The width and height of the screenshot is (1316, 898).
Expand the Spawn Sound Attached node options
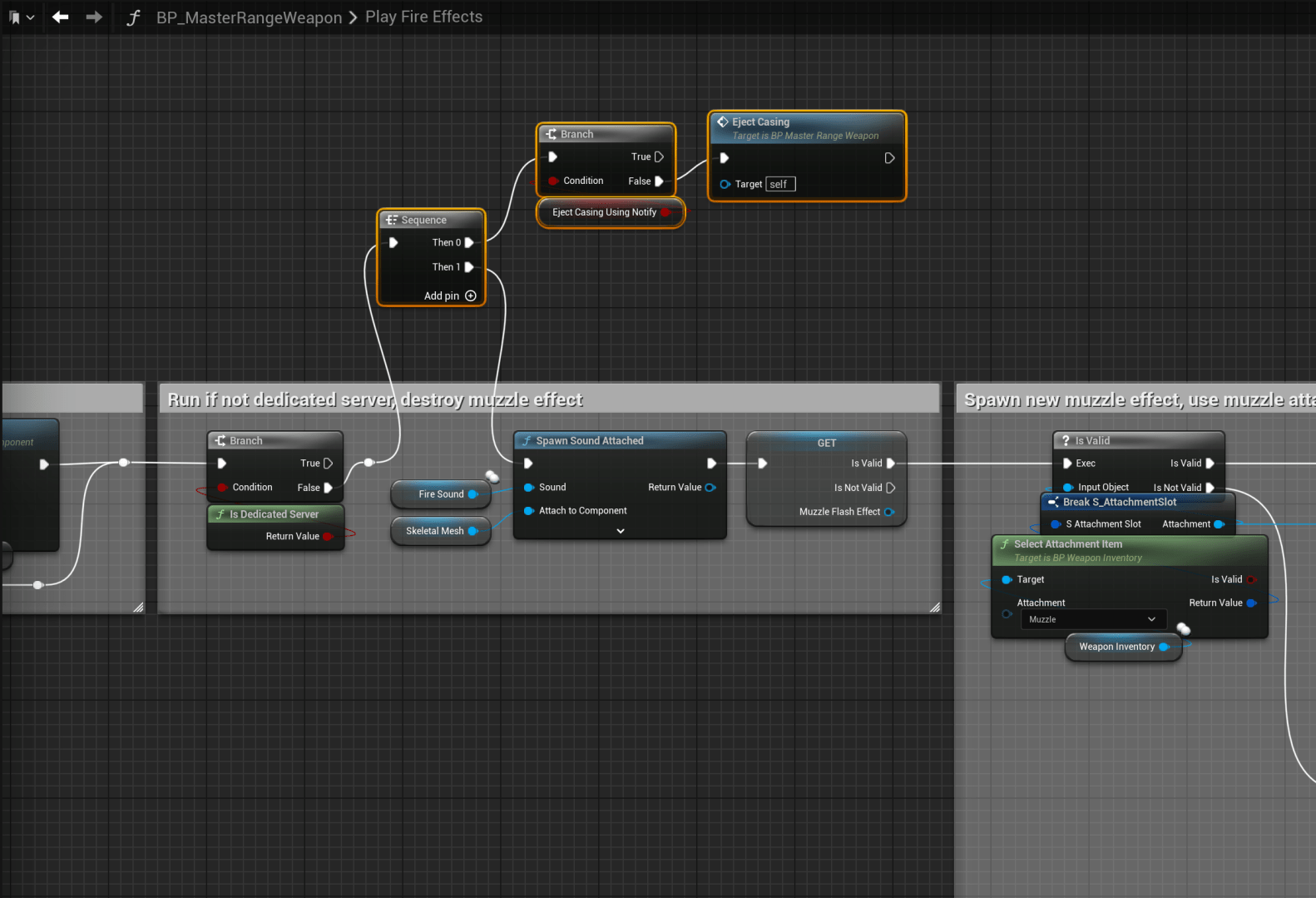click(621, 531)
